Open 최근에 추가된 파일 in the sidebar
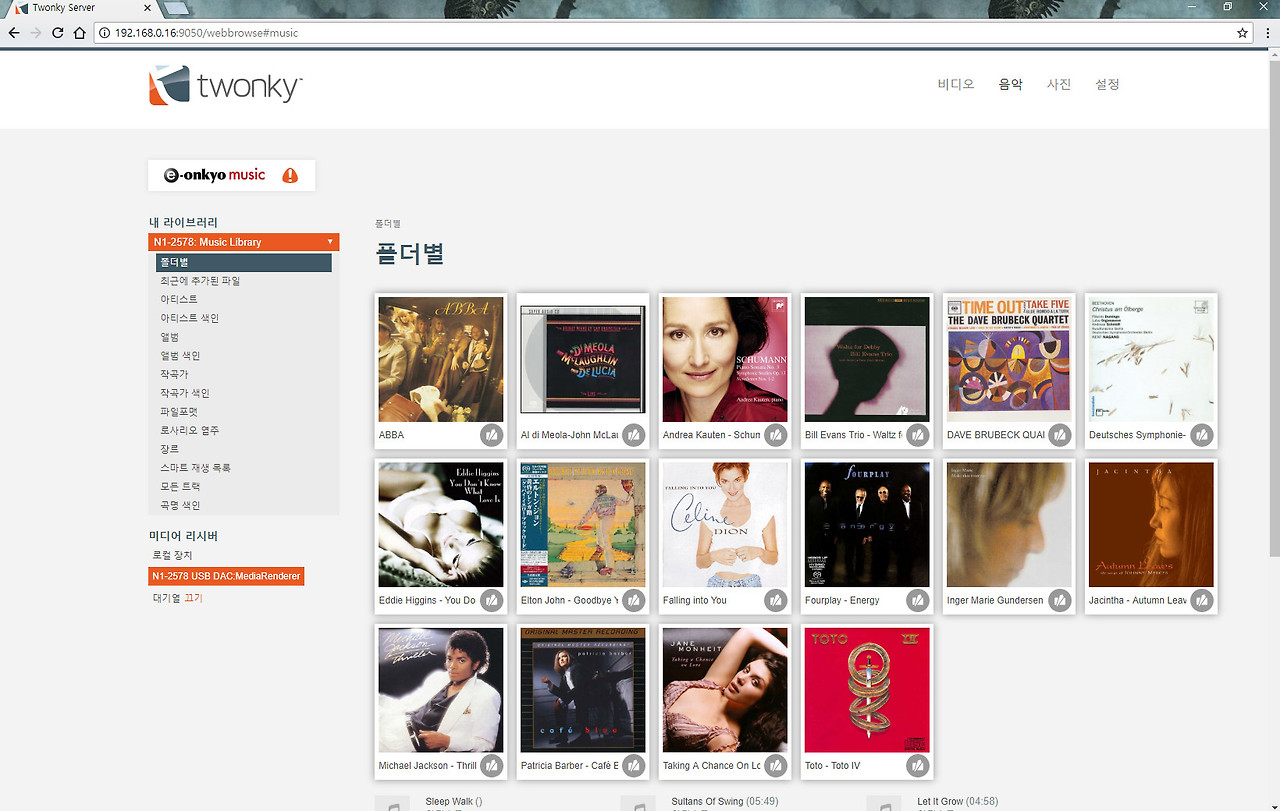 (x=200, y=281)
